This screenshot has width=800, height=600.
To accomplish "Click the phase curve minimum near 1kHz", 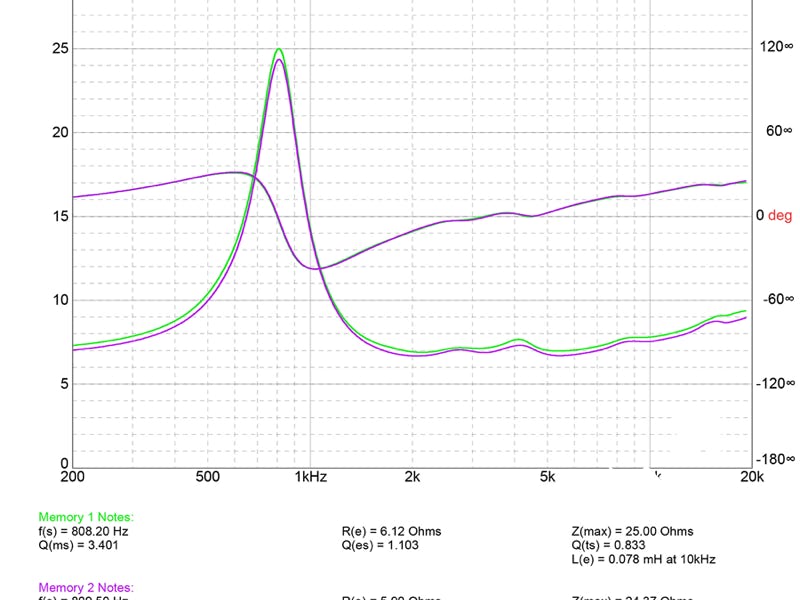I will (x=316, y=268).
